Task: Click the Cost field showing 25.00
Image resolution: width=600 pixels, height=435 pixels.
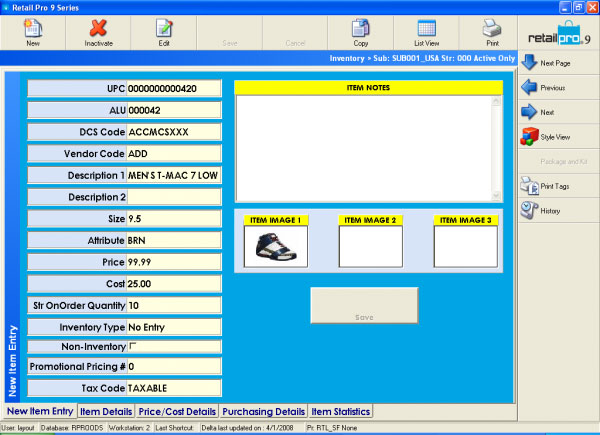Action: (174, 283)
